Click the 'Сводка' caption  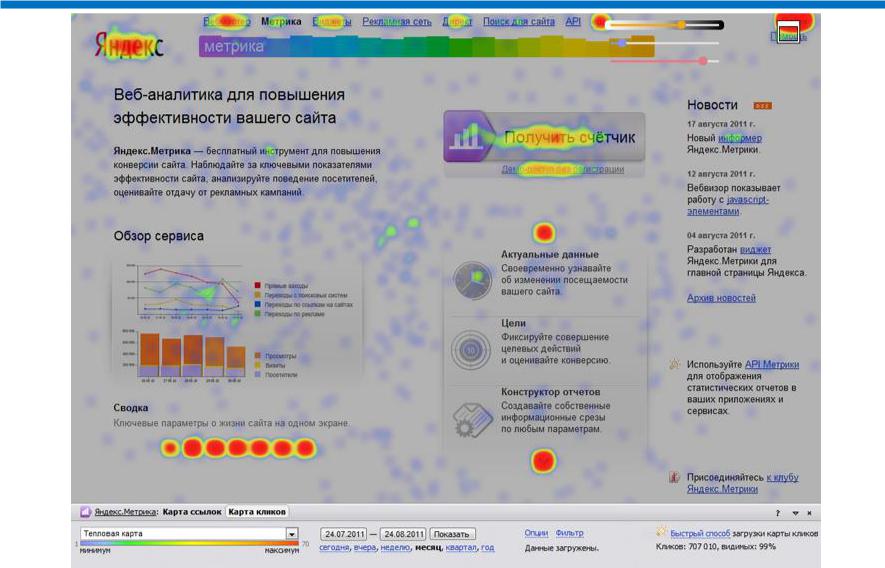[131, 408]
